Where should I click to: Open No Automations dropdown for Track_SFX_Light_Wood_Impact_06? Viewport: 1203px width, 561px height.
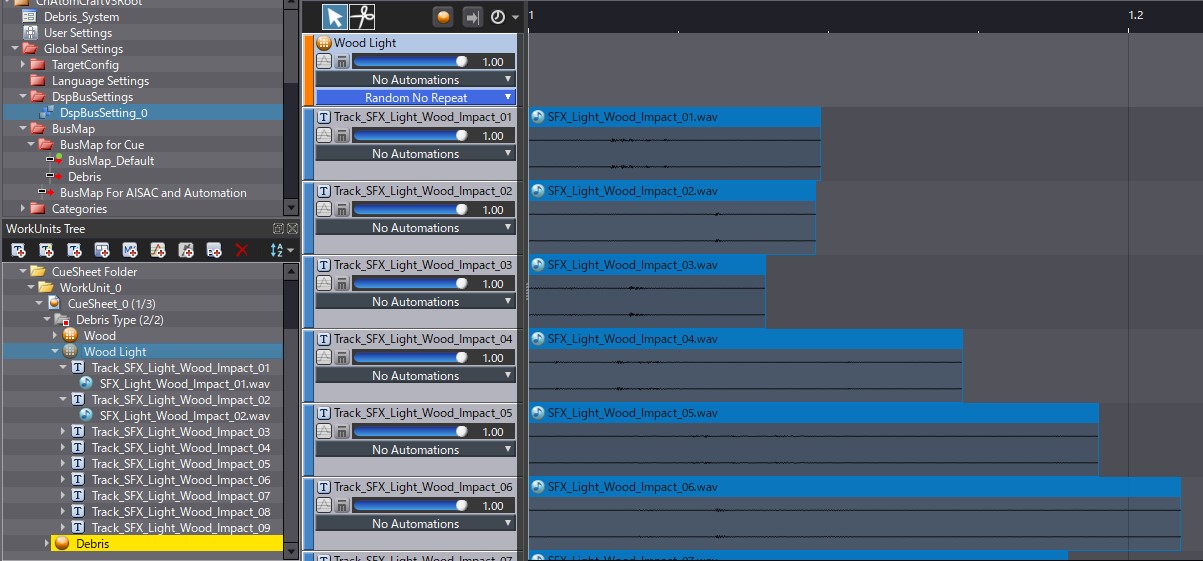tap(416, 524)
